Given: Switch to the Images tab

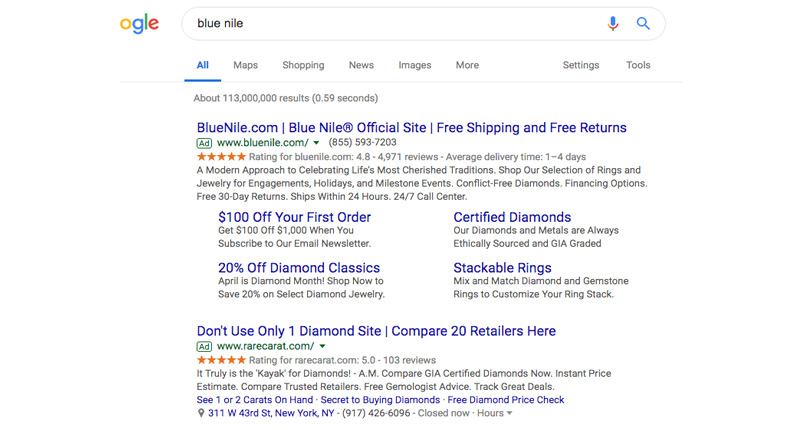Looking at the screenshot, I should [415, 65].
